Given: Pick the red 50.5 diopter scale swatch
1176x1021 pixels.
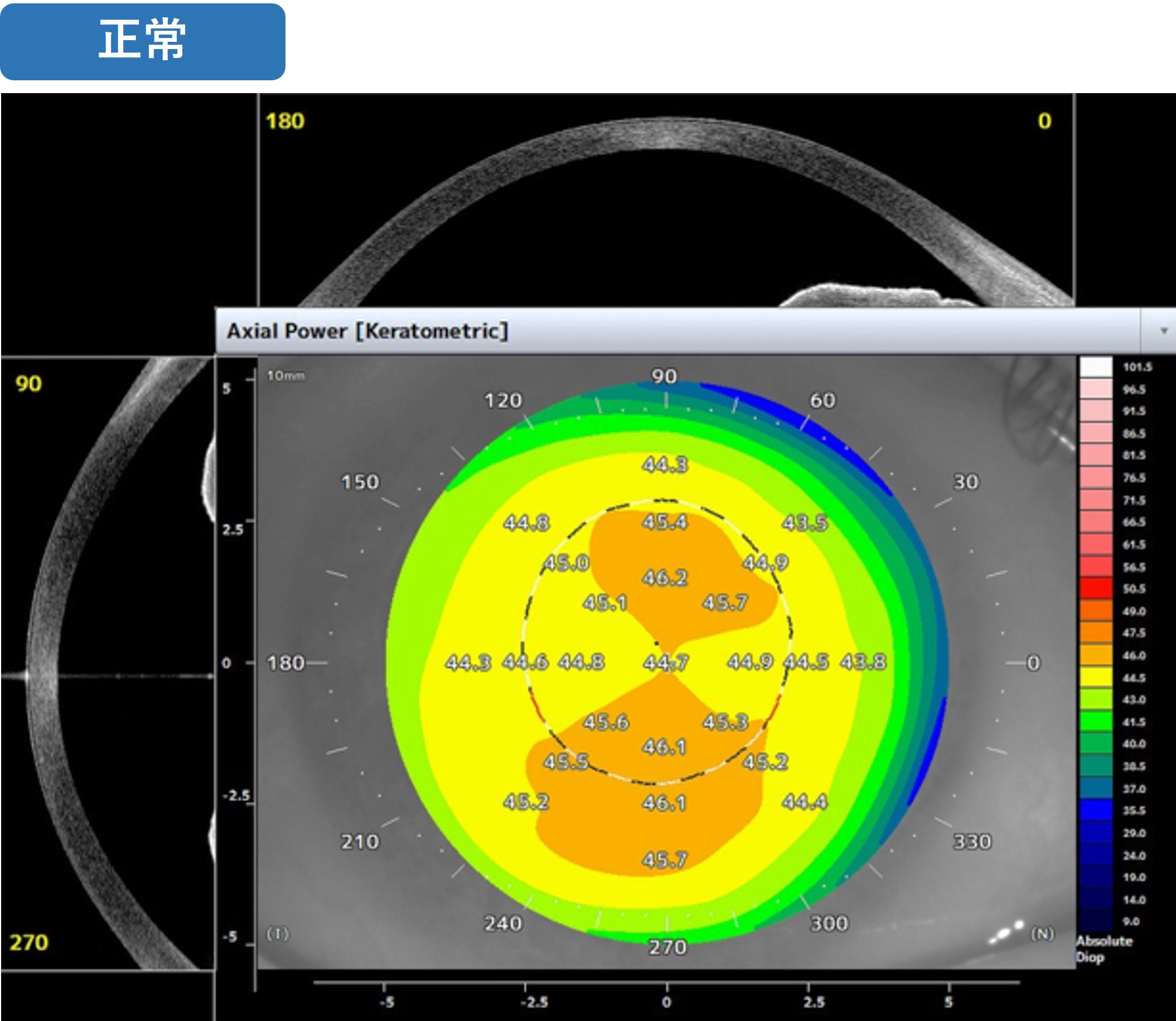Looking at the screenshot, I should pos(1096,588).
